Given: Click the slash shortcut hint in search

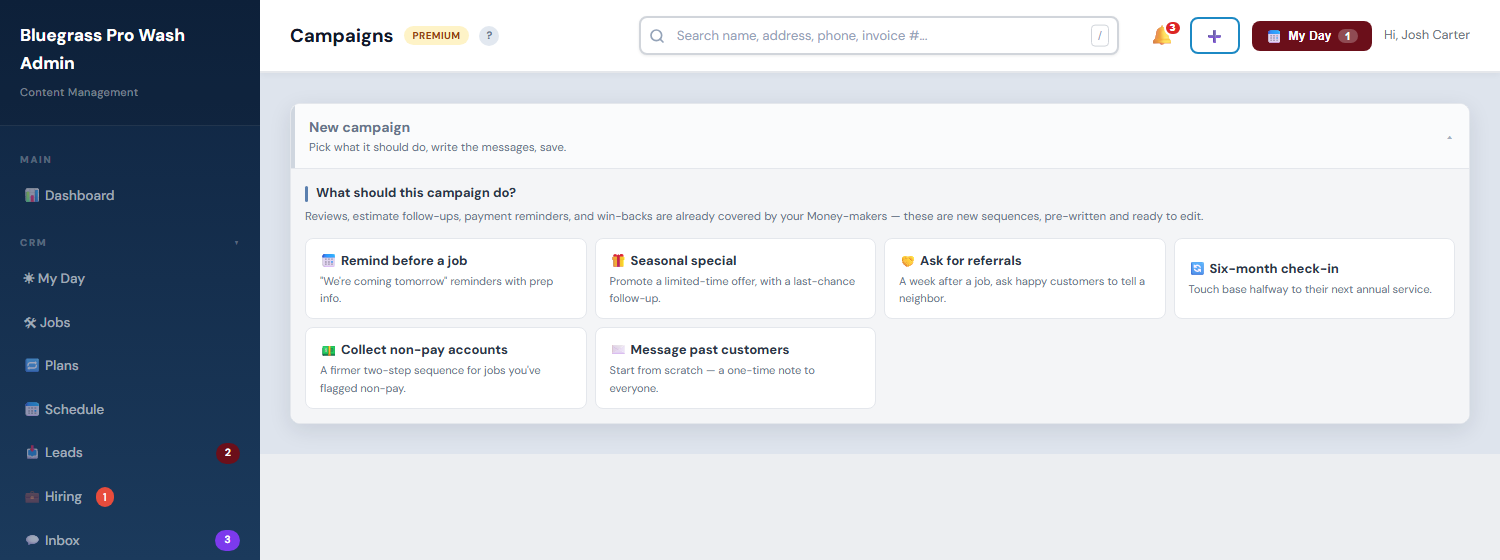Looking at the screenshot, I should pyautogui.click(x=1100, y=36).
